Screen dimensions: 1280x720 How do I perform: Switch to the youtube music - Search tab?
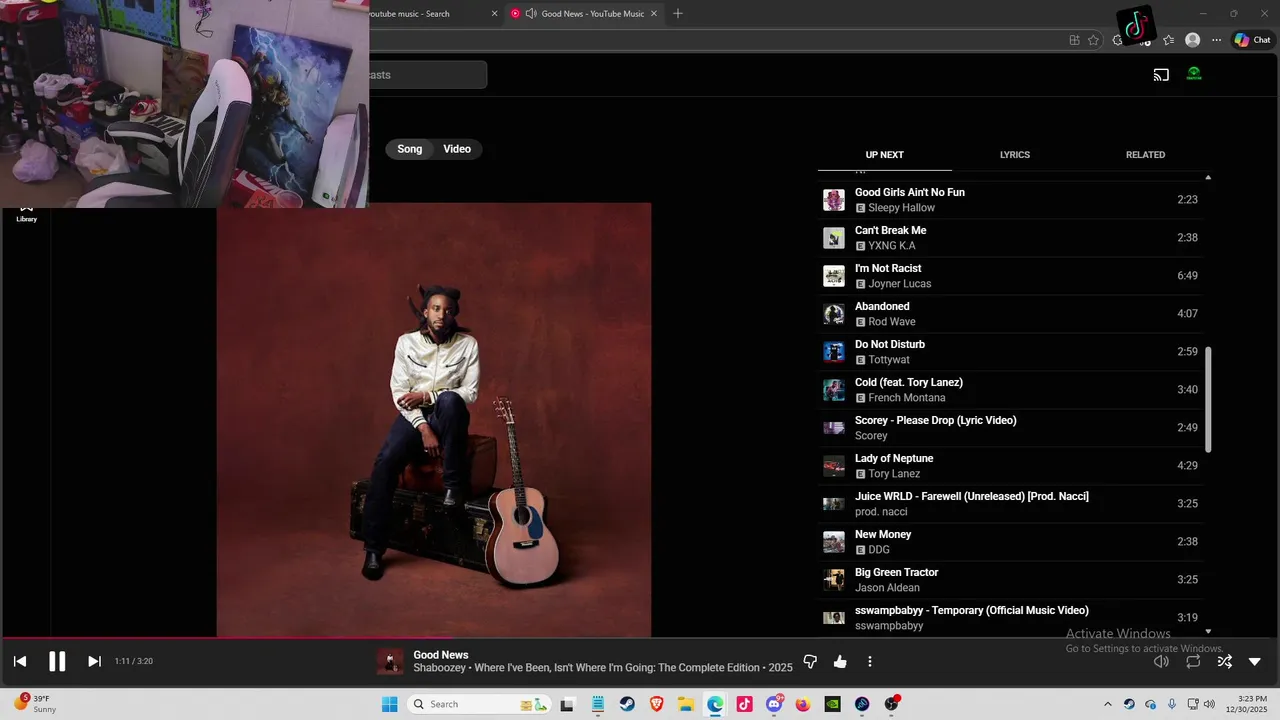tap(432, 14)
